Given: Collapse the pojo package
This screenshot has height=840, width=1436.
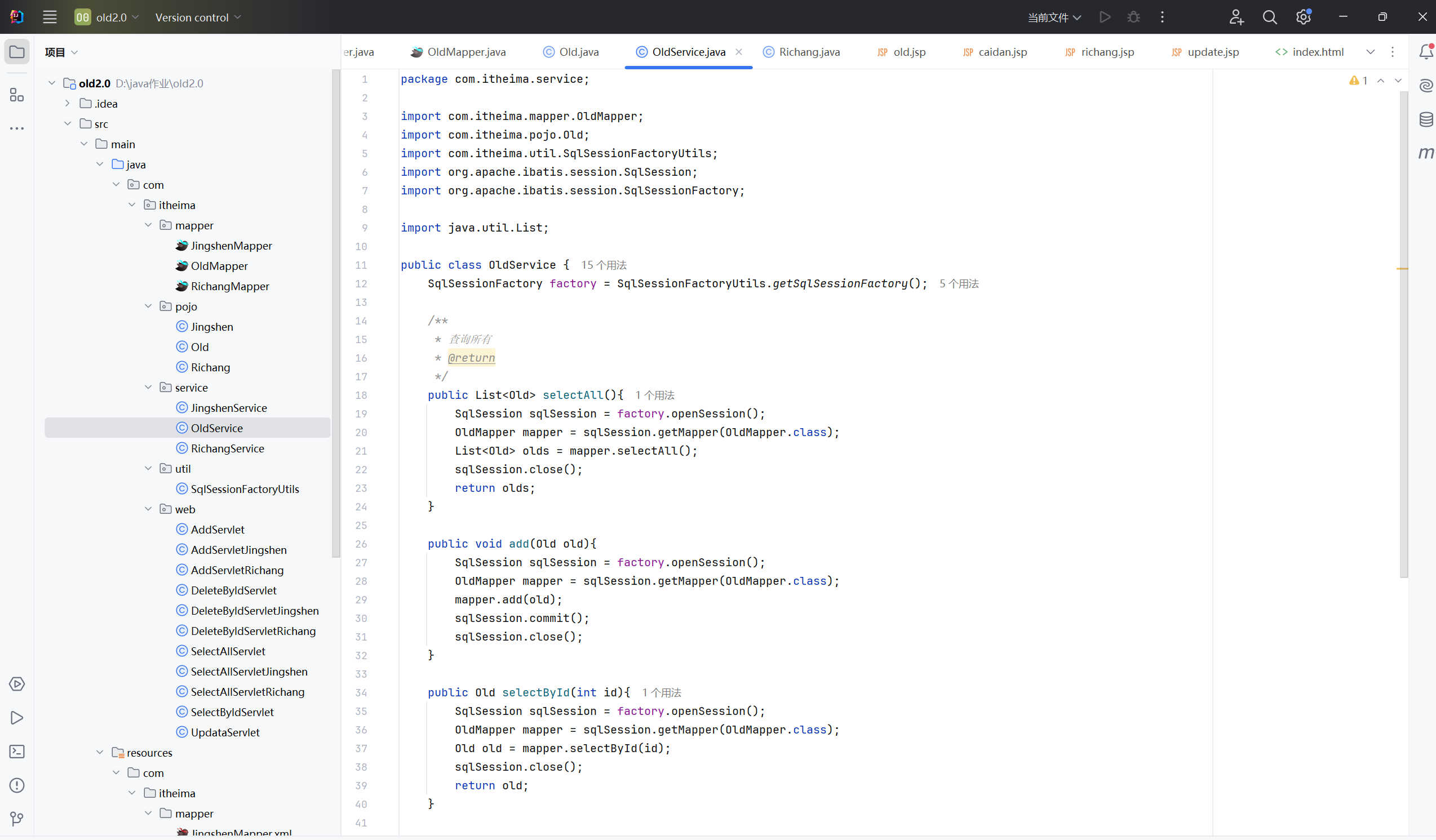Looking at the screenshot, I should click(x=148, y=306).
